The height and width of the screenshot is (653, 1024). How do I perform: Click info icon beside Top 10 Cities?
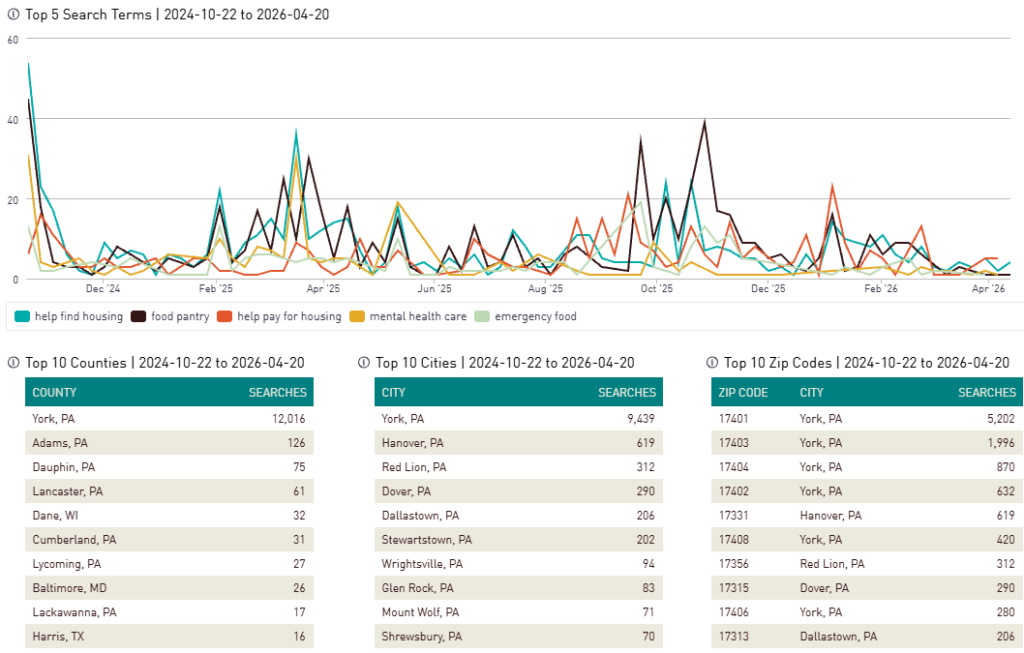365,363
